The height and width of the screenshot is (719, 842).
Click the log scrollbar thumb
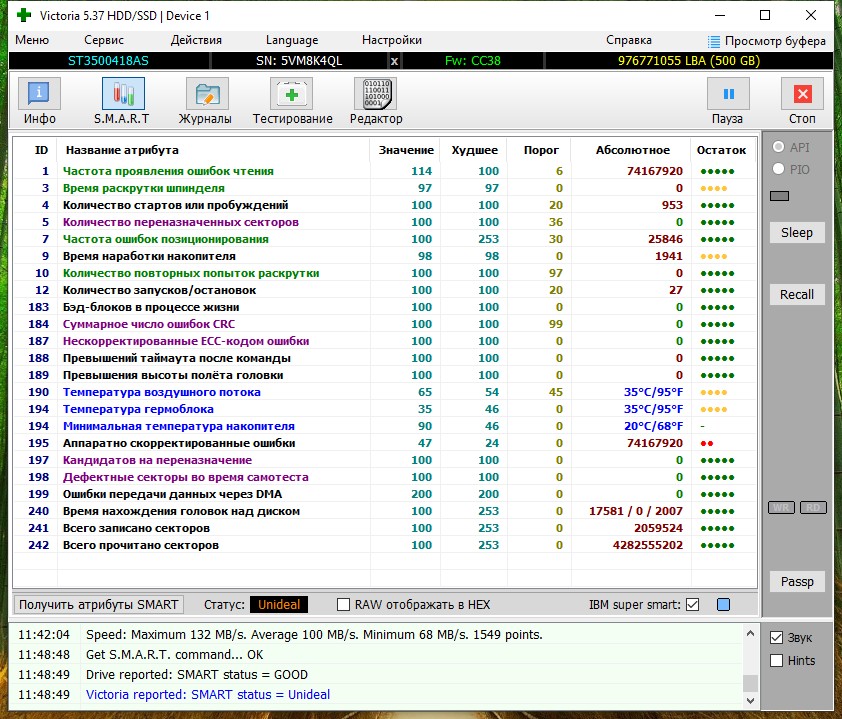pyautogui.click(x=750, y=683)
